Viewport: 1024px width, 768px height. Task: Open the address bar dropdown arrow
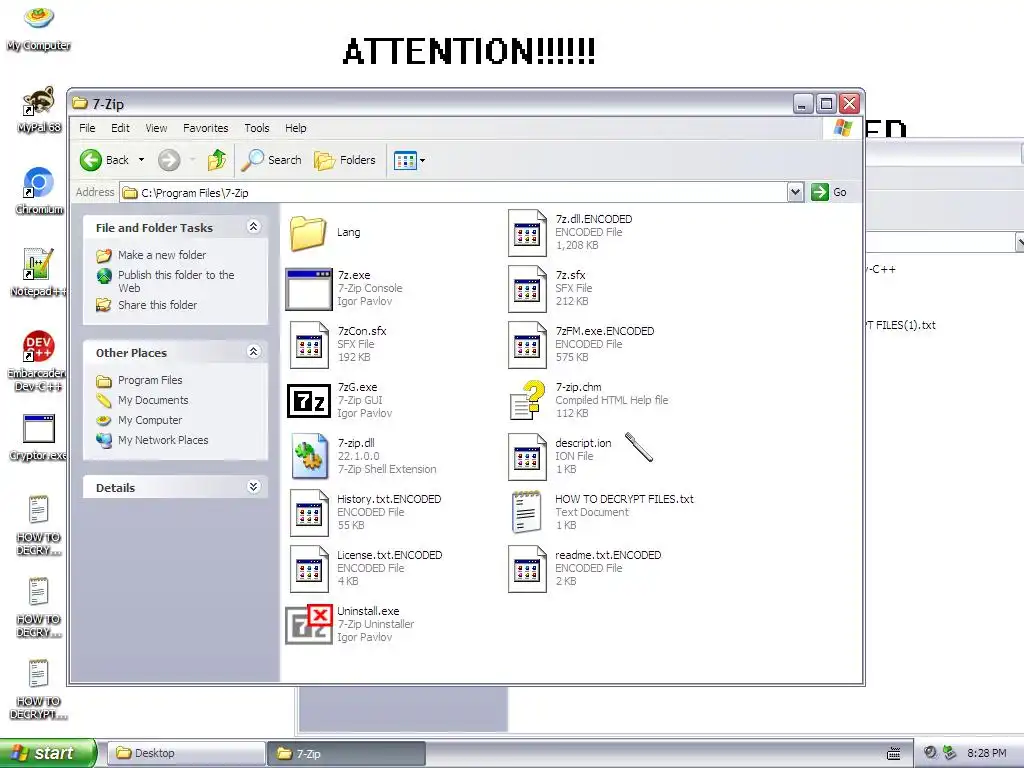point(795,192)
